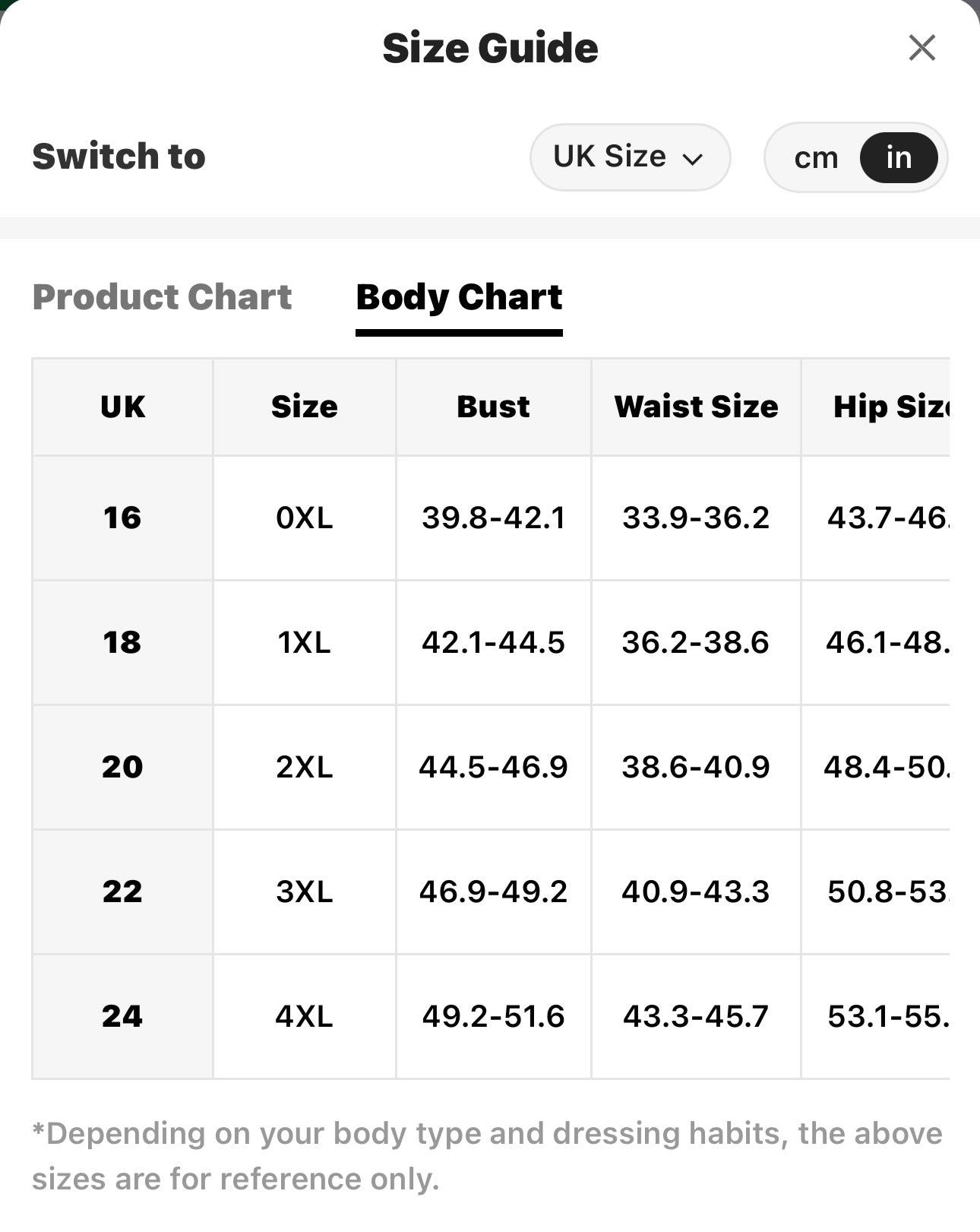Click the Size Guide title
980x1232 pixels.
pyautogui.click(x=490, y=48)
